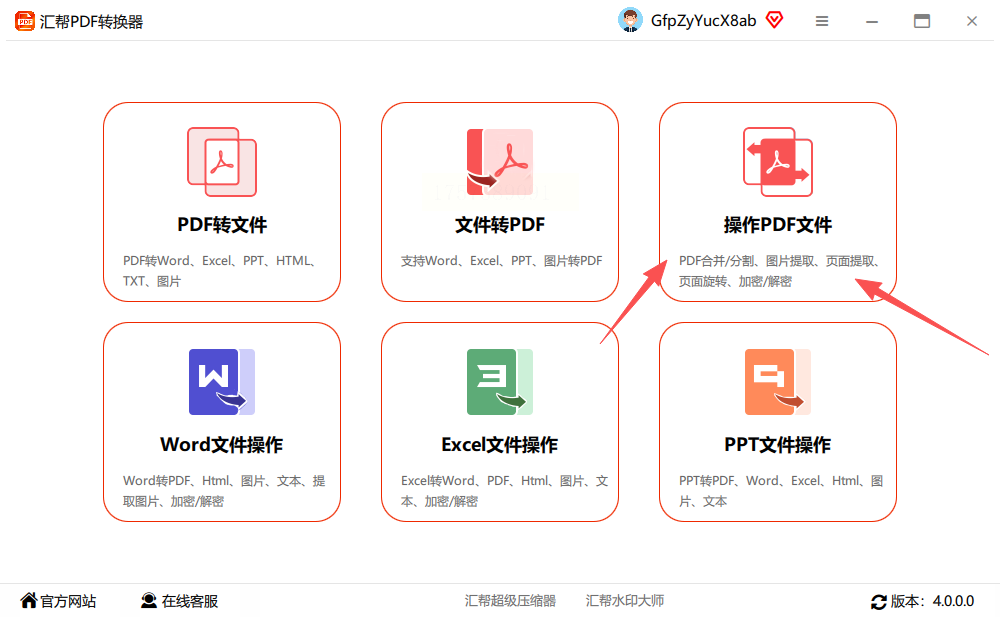Open the hamburger menu icon

(x=822, y=21)
